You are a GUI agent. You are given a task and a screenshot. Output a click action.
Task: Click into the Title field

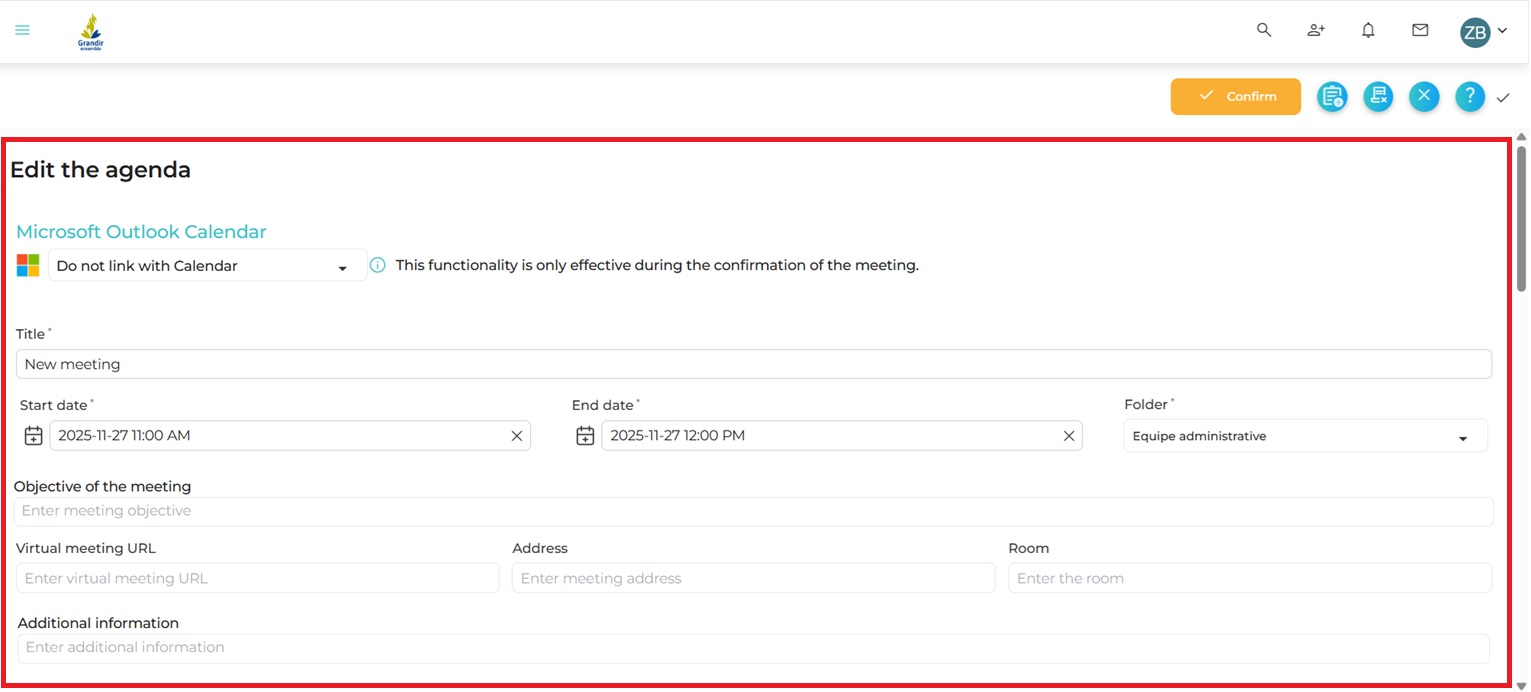click(753, 364)
